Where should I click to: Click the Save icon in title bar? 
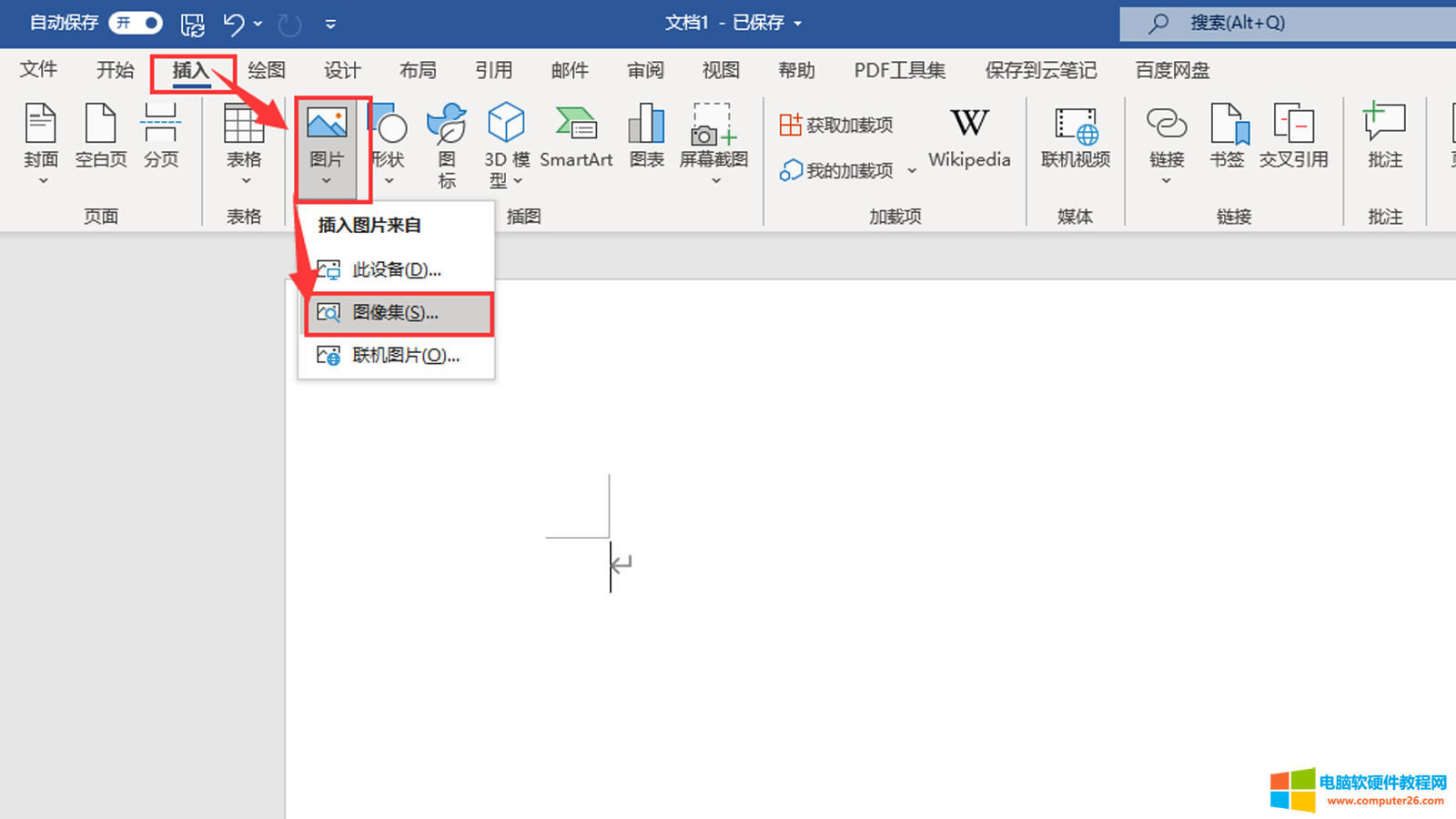(192, 24)
